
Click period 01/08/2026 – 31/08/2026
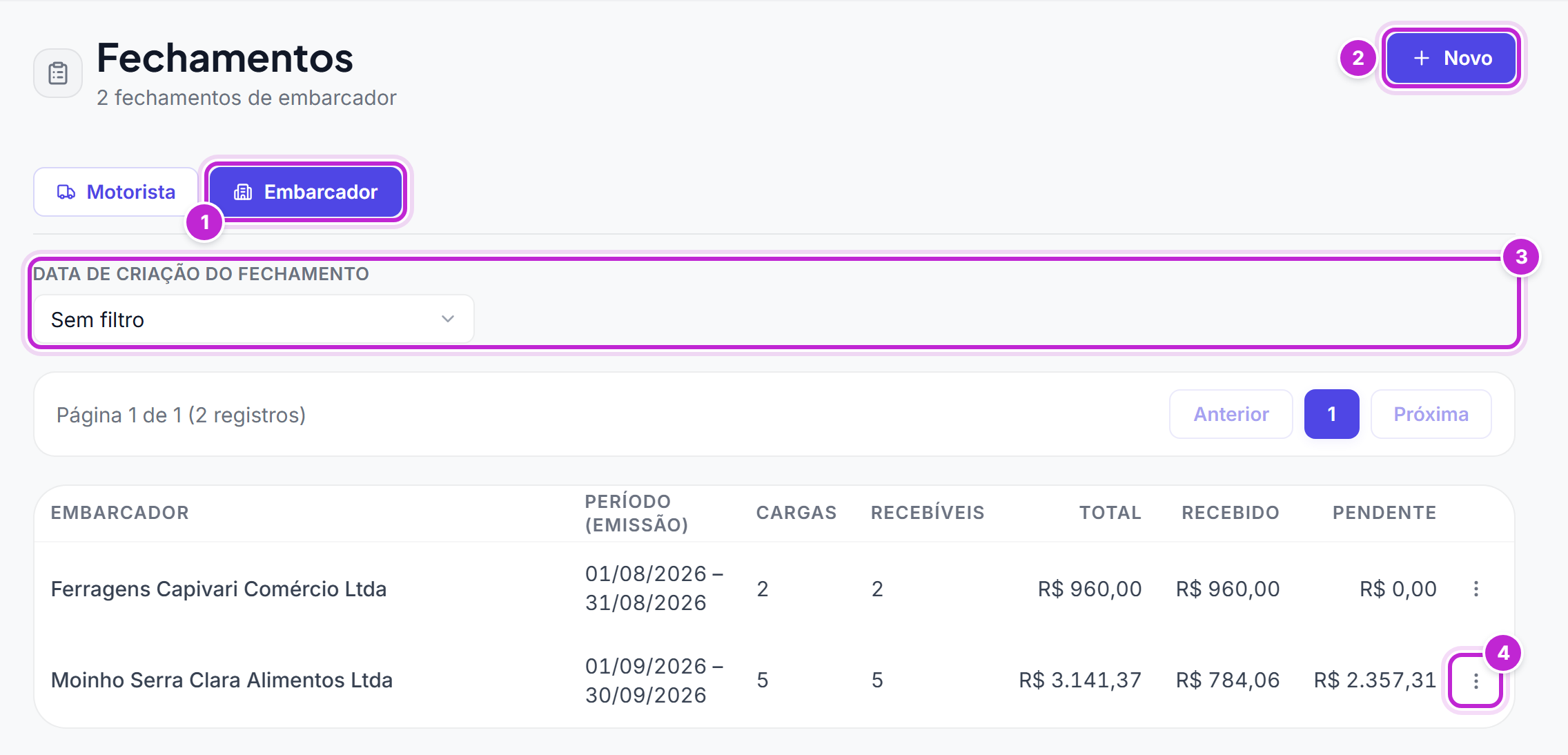(654, 588)
